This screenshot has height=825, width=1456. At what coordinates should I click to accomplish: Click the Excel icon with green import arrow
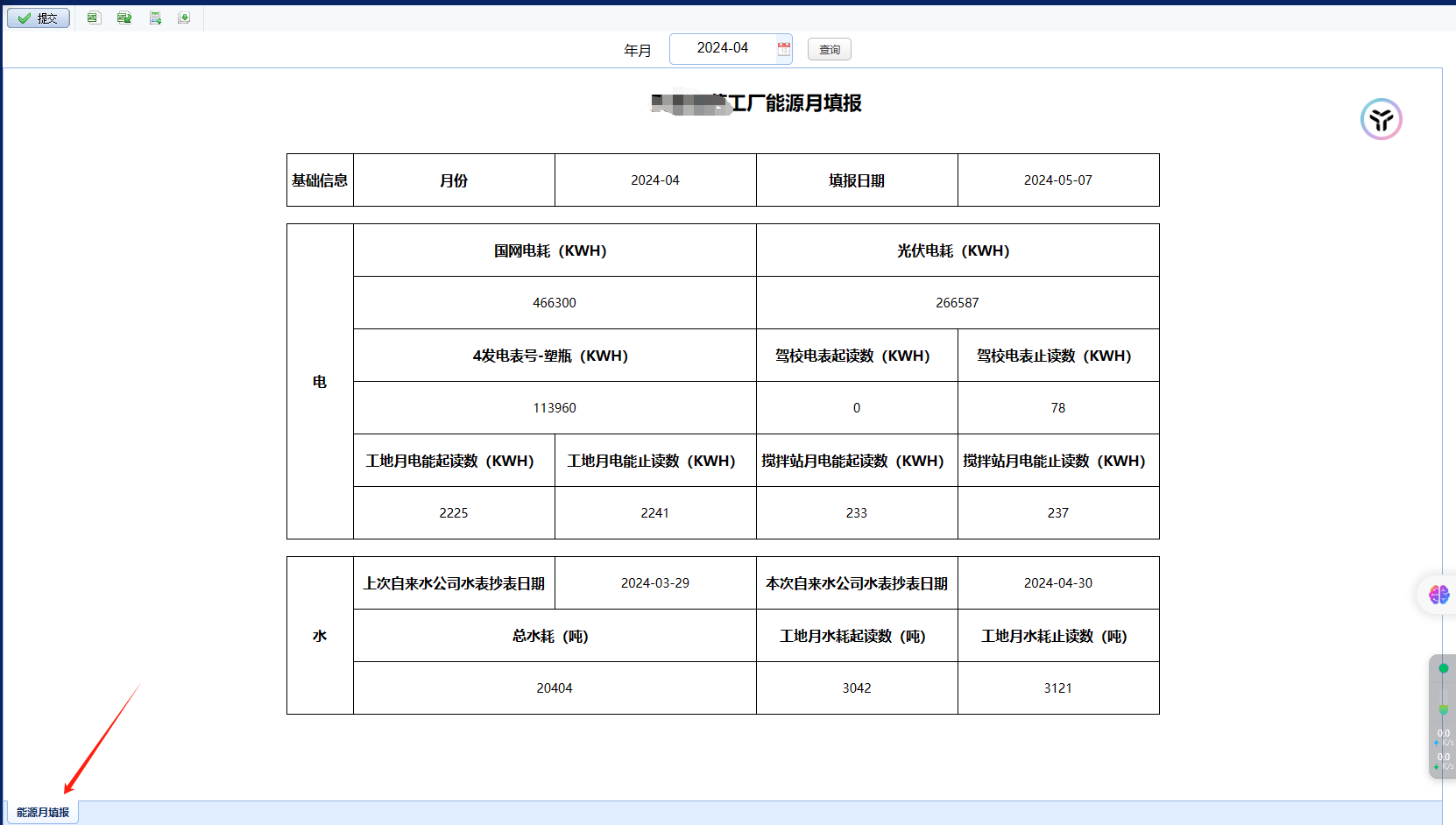click(x=124, y=18)
